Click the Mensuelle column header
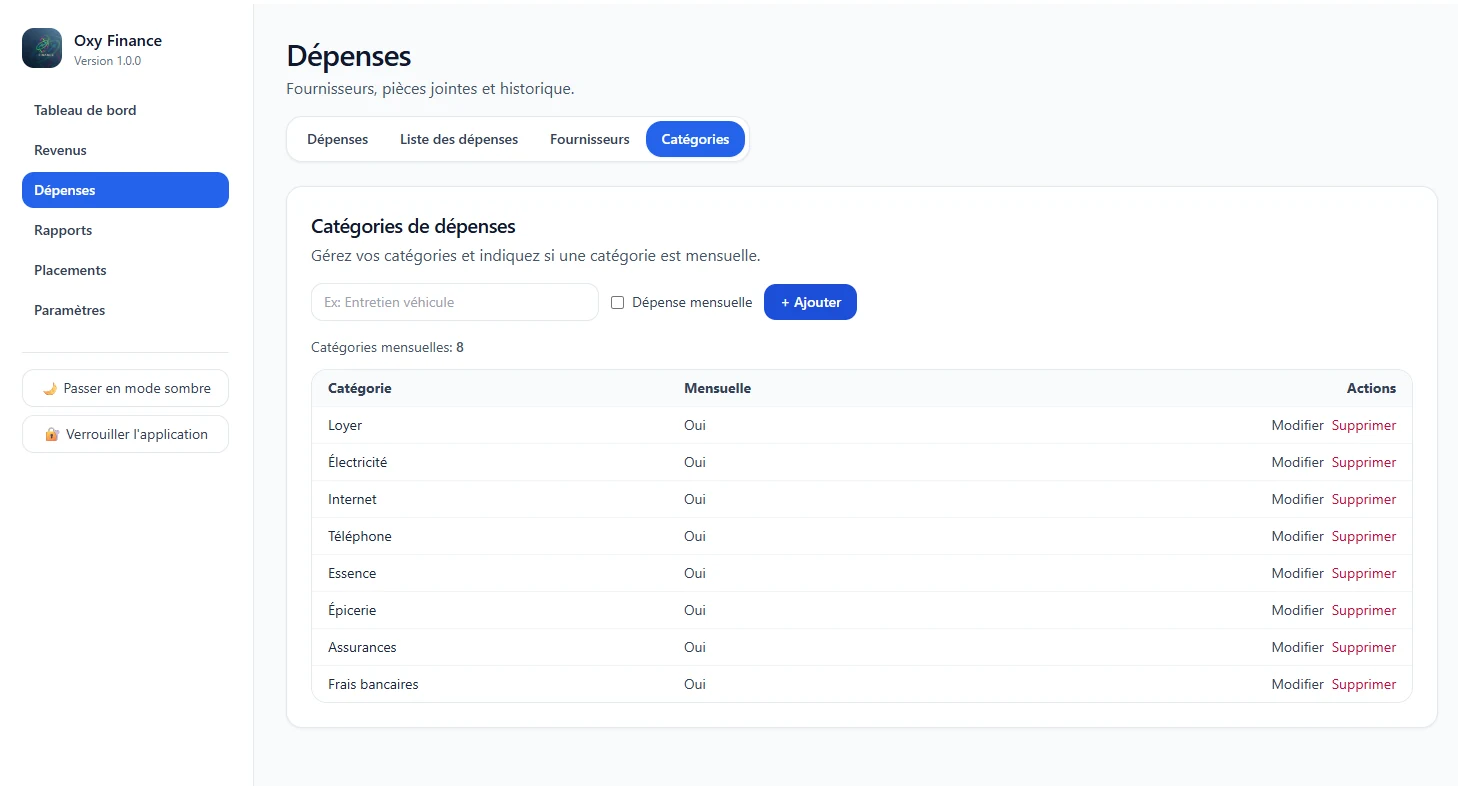This screenshot has height=786, width=1458. (717, 388)
